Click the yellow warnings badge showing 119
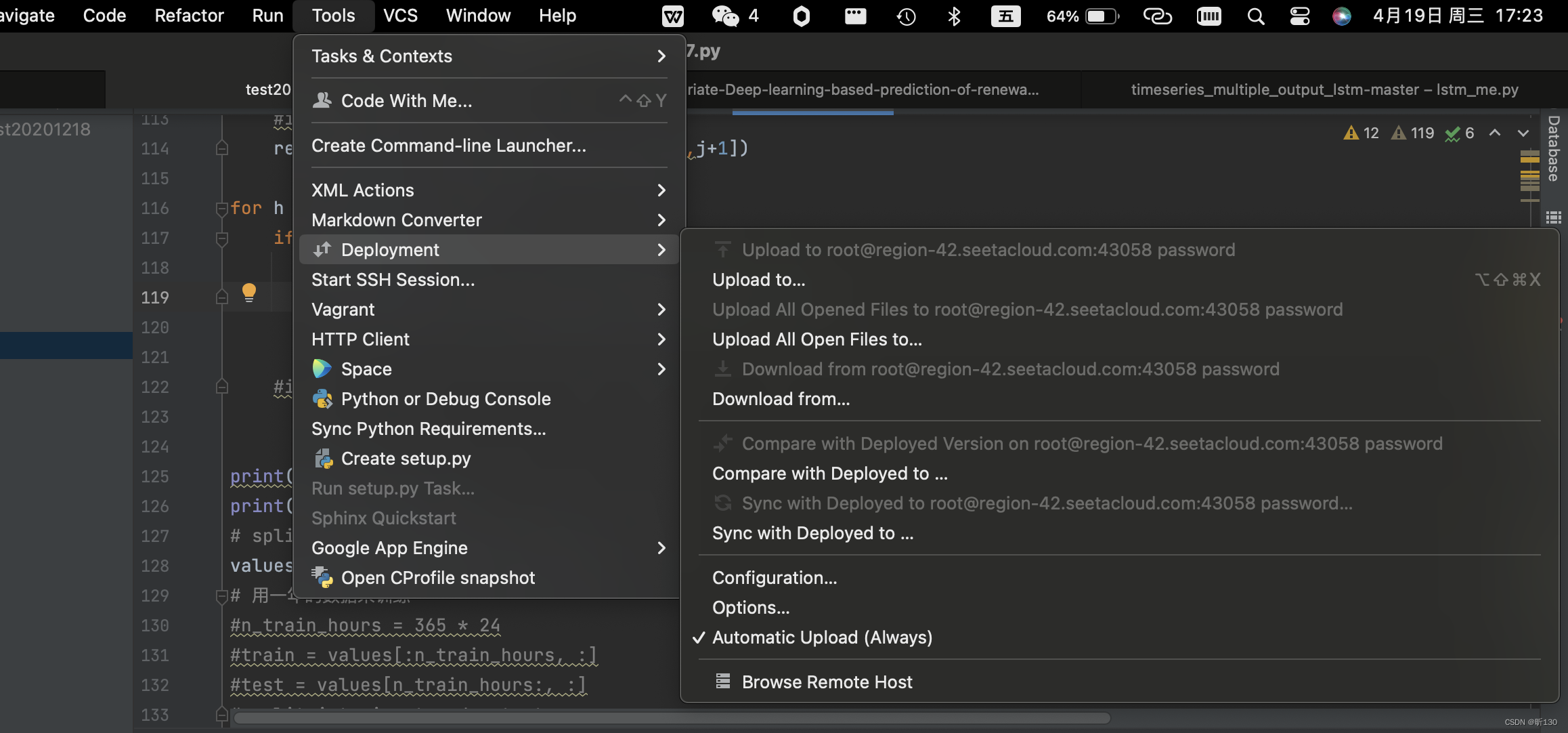The width and height of the screenshot is (1568, 733). click(1413, 133)
